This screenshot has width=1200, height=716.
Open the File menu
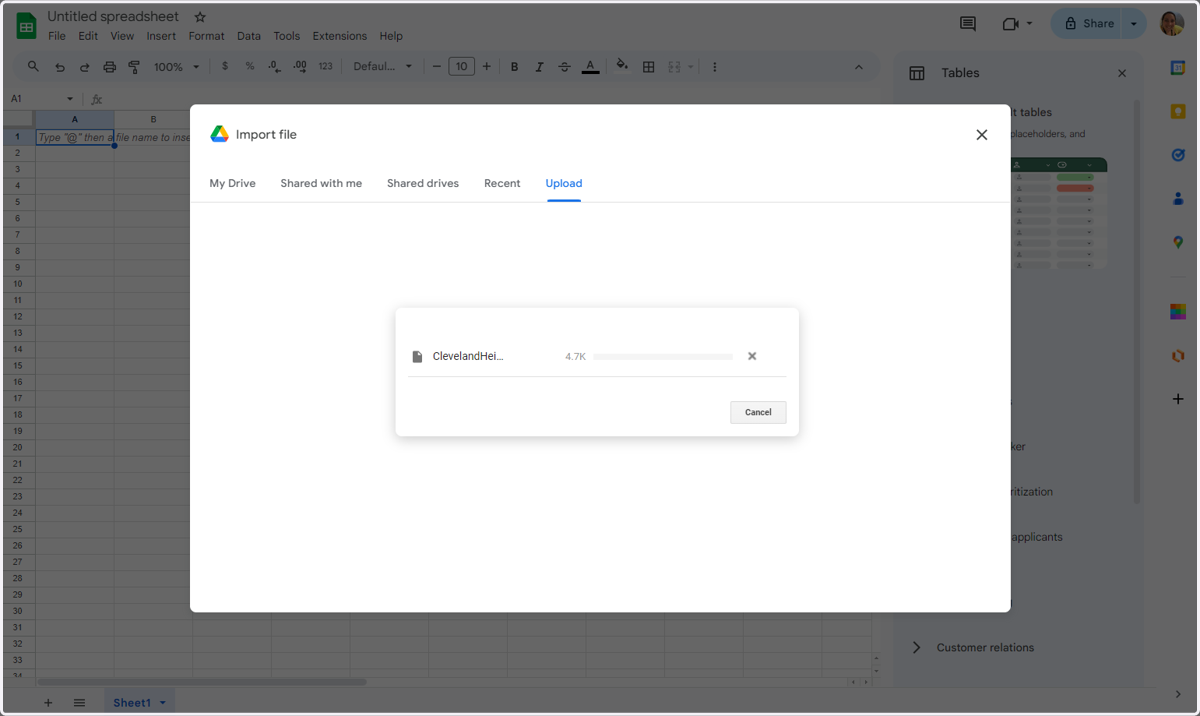pos(57,36)
